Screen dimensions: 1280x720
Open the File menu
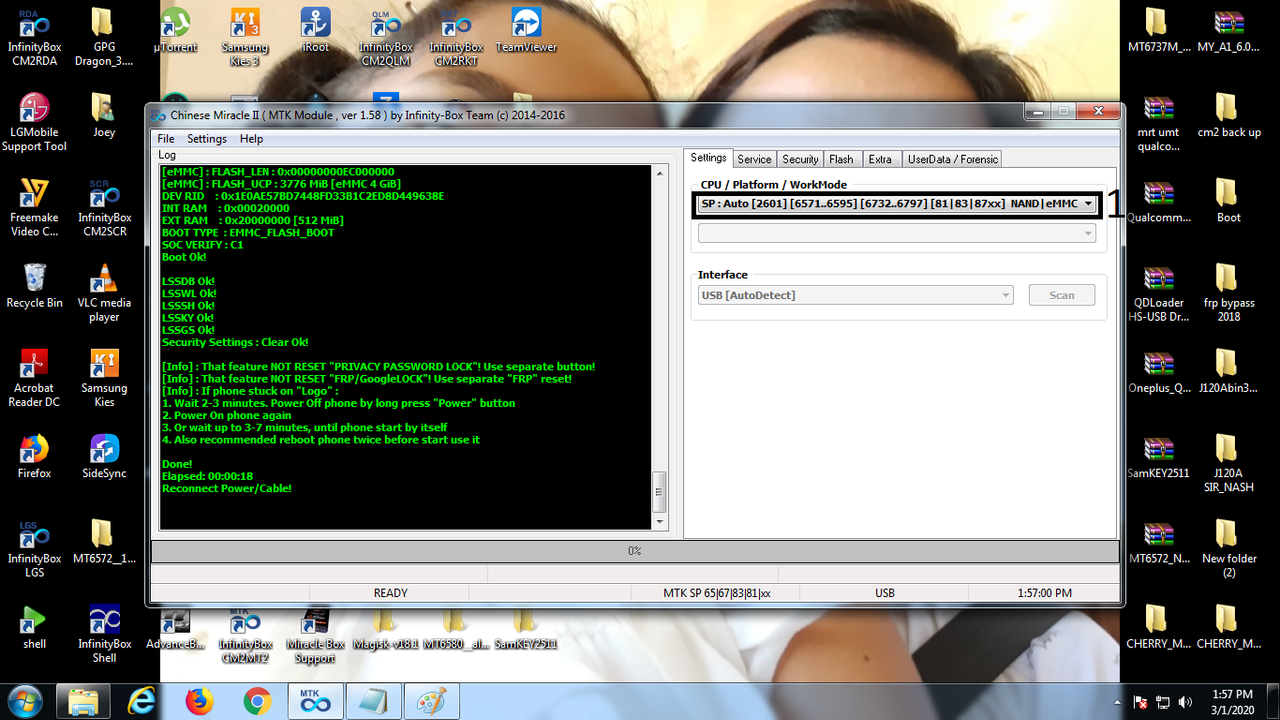[x=165, y=139]
